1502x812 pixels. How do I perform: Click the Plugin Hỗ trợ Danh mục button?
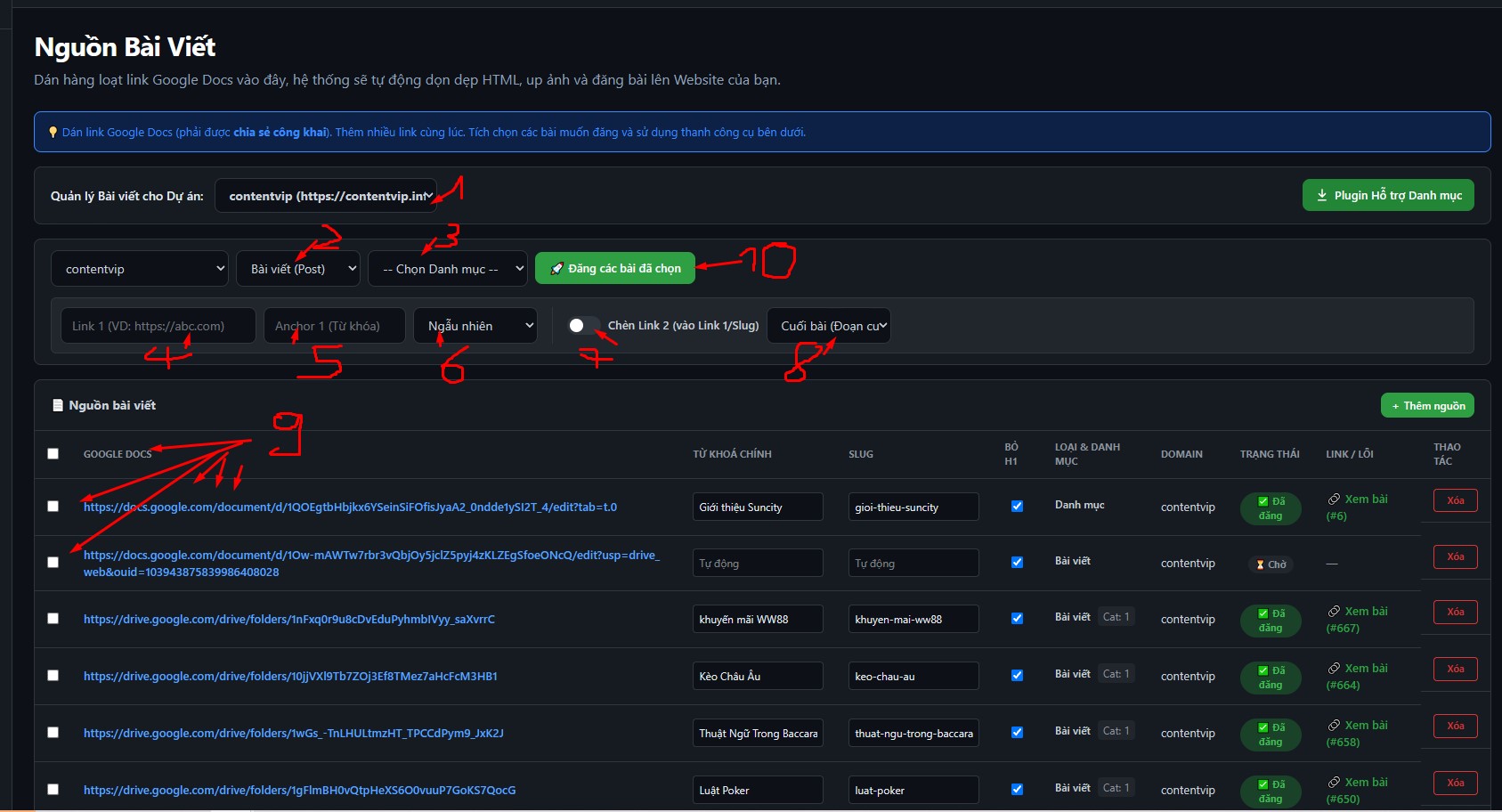(1388, 196)
